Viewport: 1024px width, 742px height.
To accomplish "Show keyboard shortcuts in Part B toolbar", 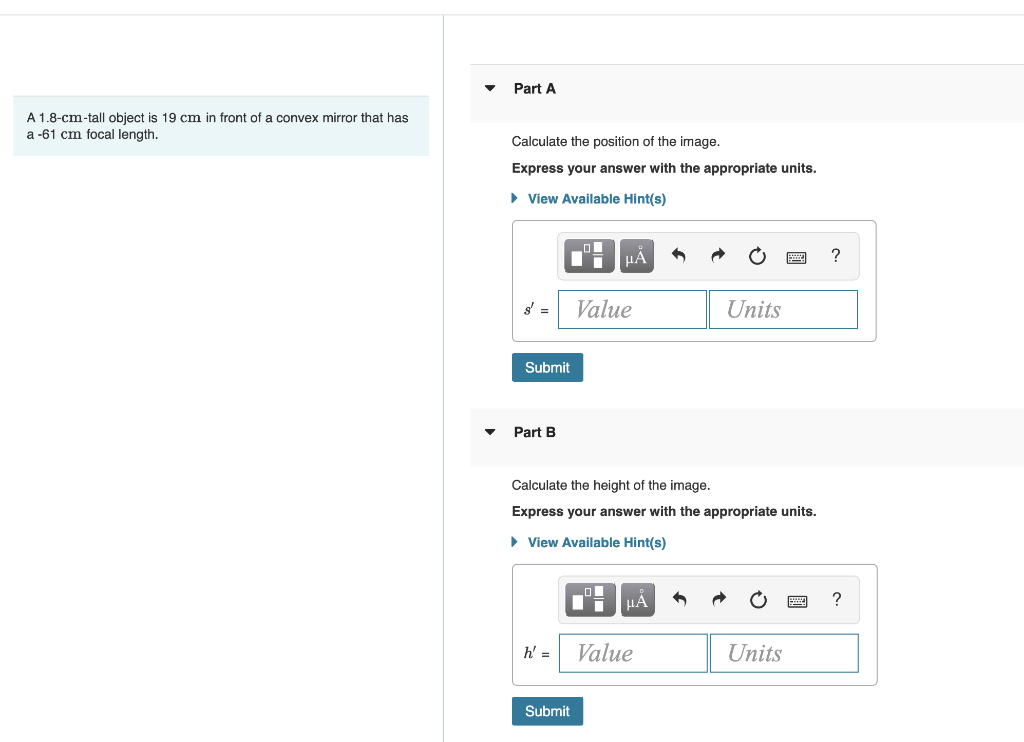I will click(x=797, y=602).
